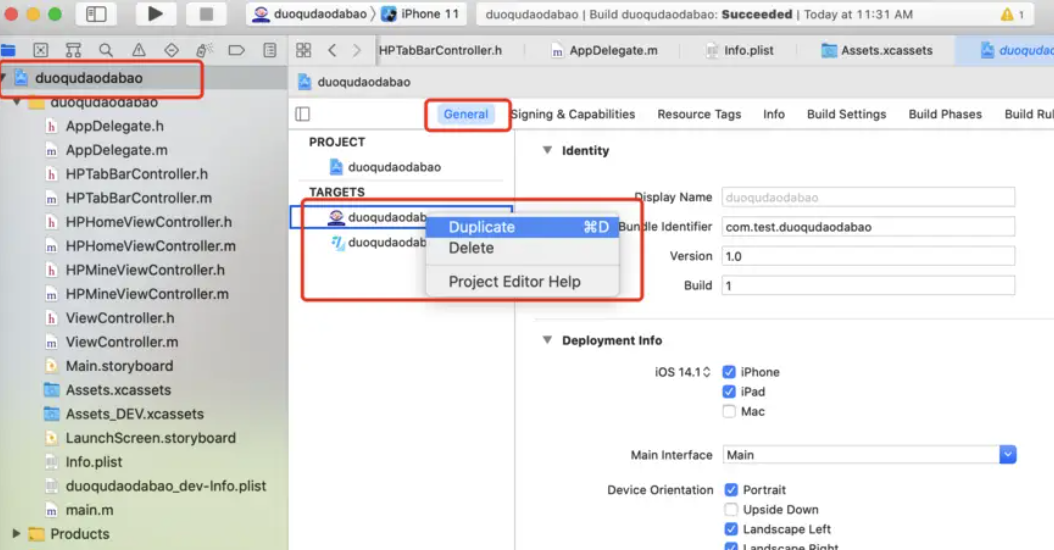
Task: Open the debug navigator
Action: [204, 50]
